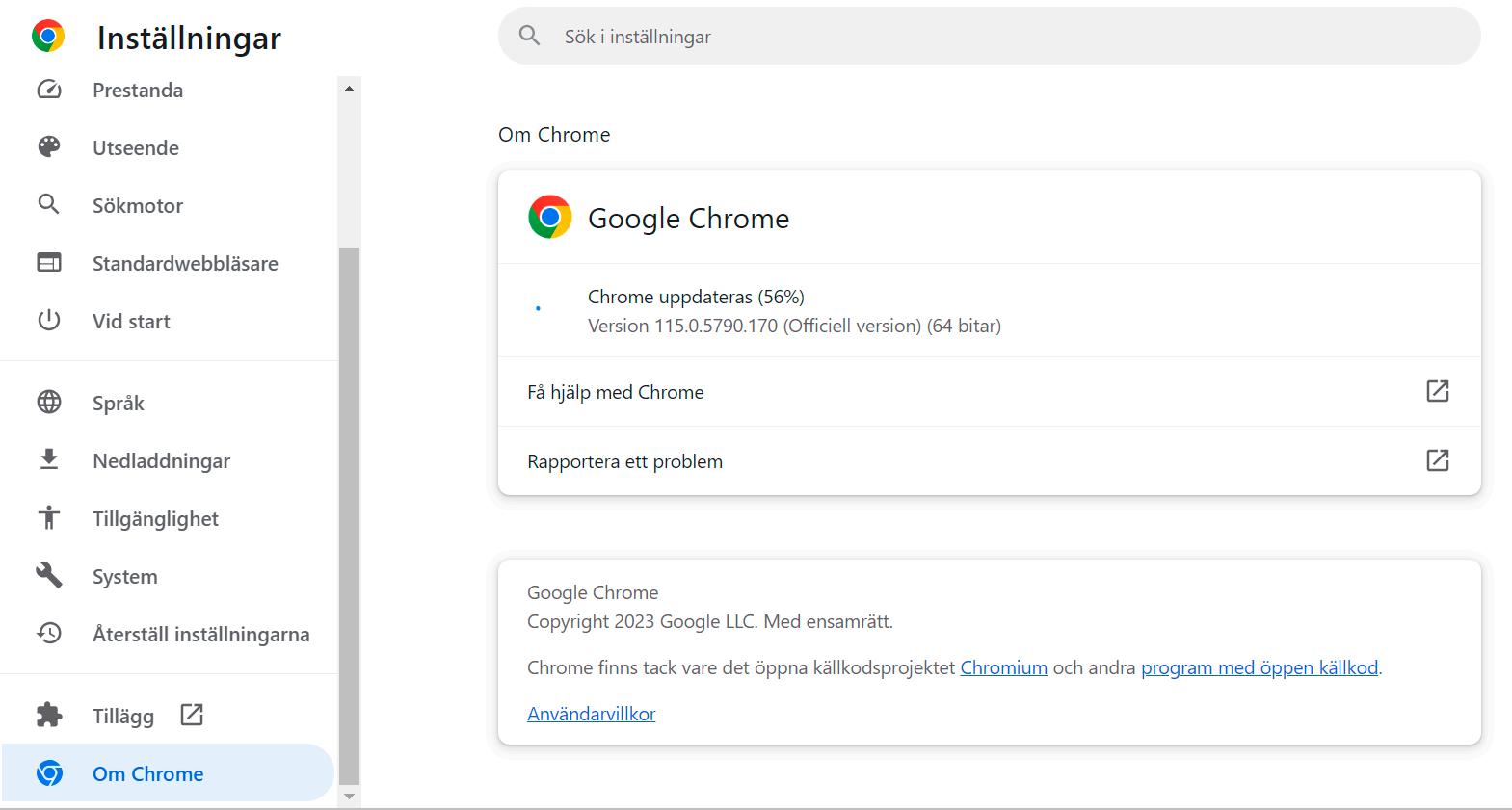Click the Utseende palette icon

(x=49, y=146)
